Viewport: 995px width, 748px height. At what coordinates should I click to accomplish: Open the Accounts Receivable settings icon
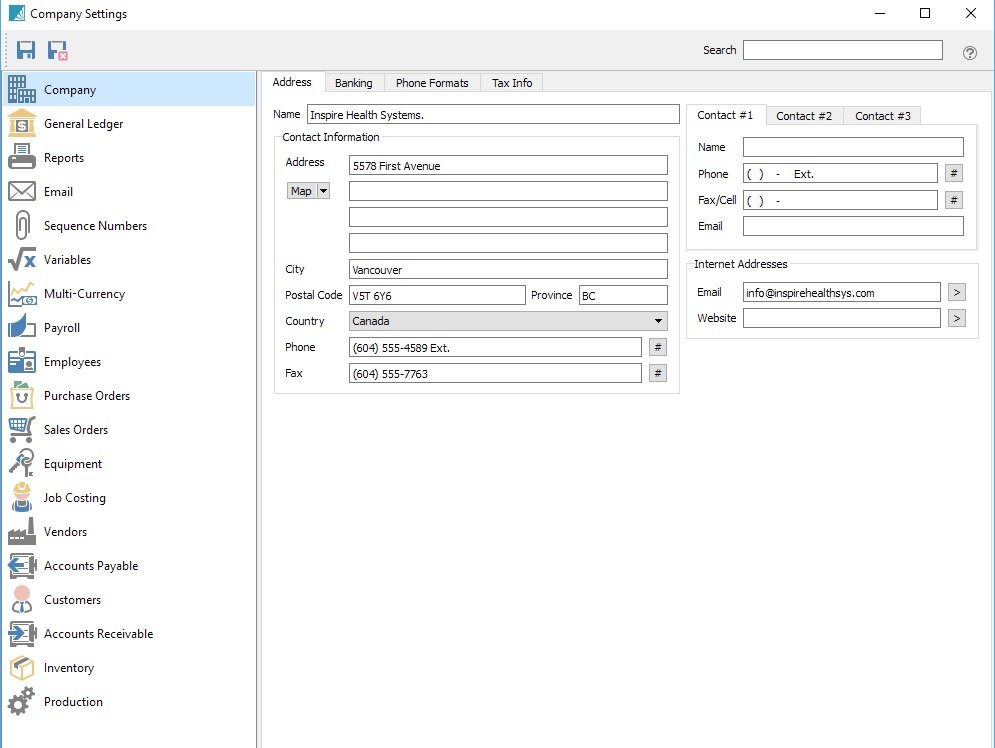(x=21, y=633)
